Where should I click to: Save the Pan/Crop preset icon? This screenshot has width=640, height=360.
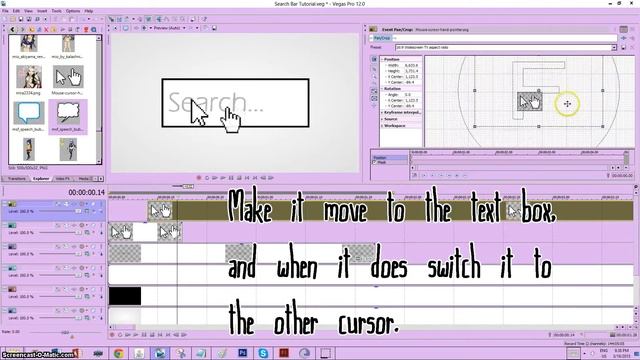click(x=623, y=48)
